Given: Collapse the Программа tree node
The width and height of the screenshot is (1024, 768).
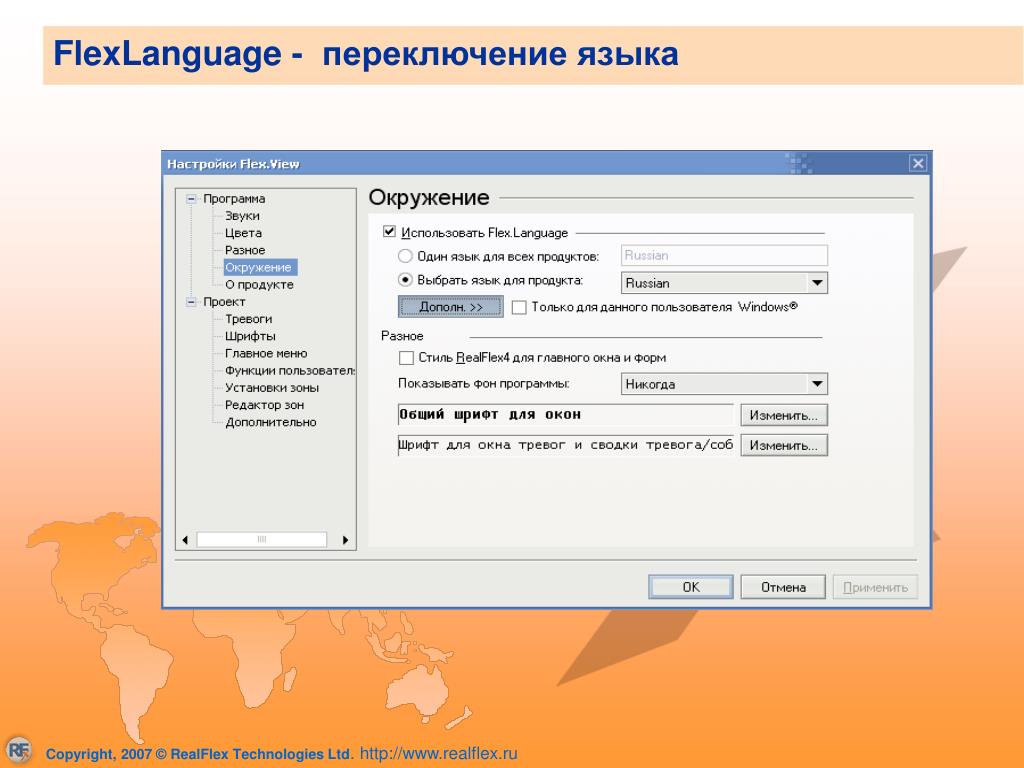Looking at the screenshot, I should pos(191,199).
